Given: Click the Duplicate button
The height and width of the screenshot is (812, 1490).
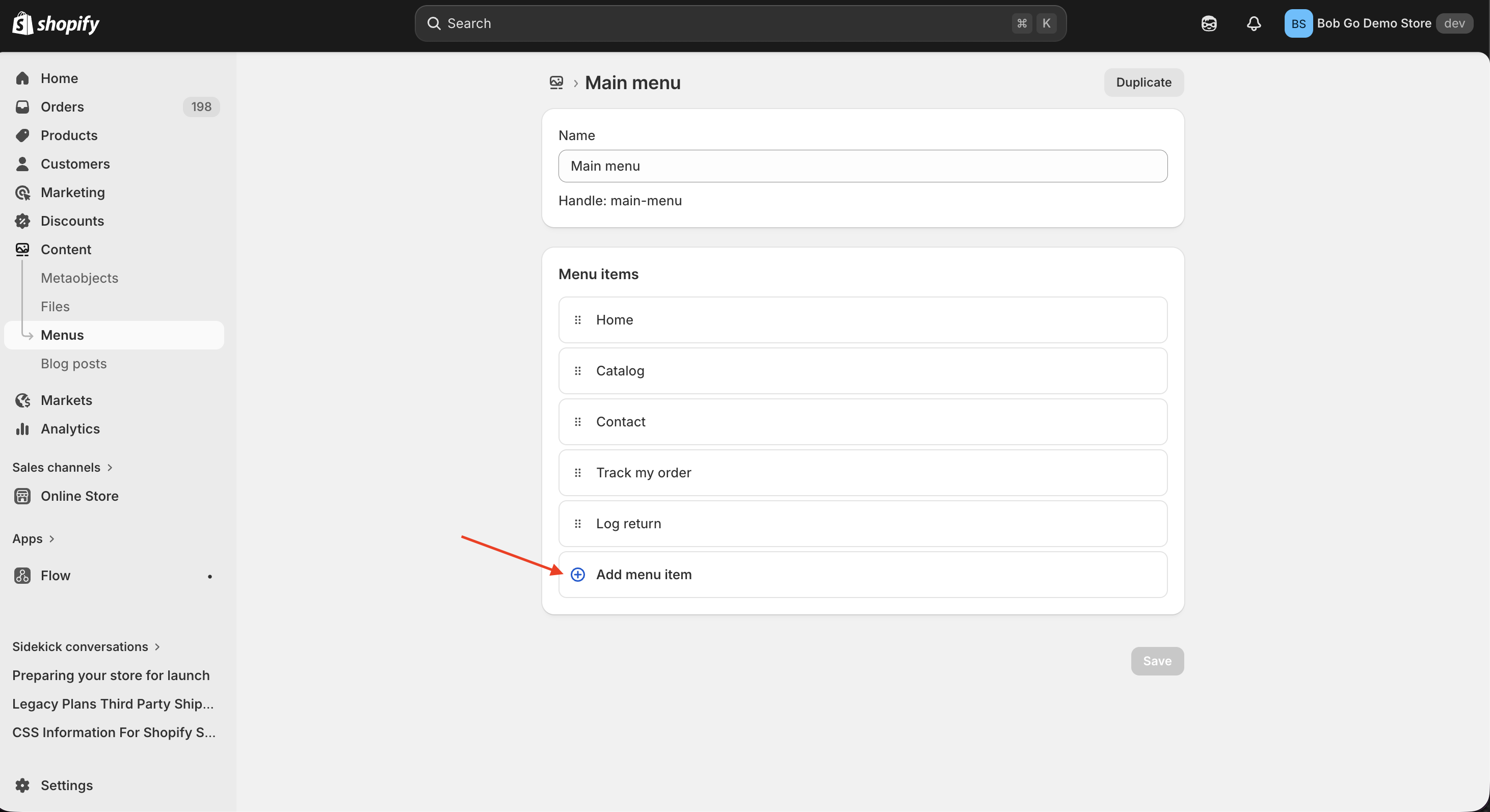Looking at the screenshot, I should [x=1143, y=83].
